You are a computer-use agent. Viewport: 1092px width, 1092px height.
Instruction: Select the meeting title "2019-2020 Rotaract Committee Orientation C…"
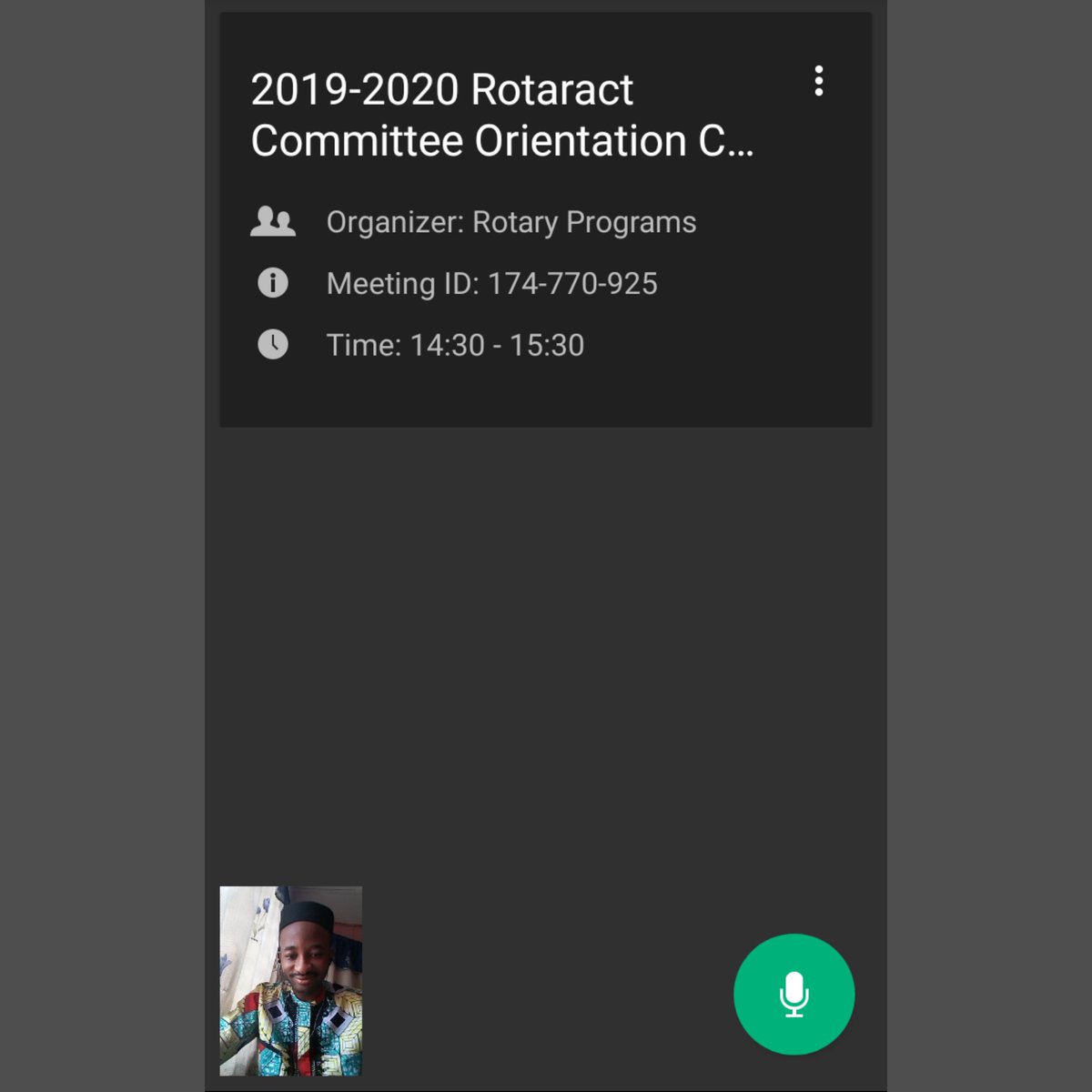(x=502, y=115)
